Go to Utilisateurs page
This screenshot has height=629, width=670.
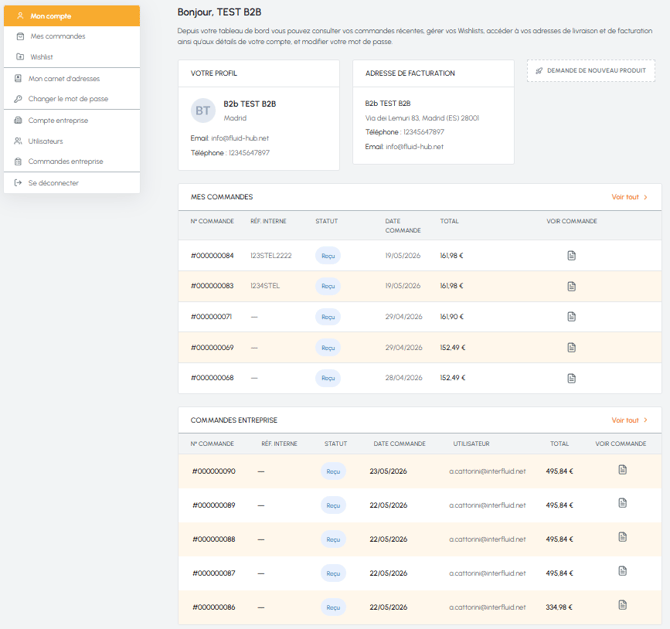pyautogui.click(x=72, y=141)
